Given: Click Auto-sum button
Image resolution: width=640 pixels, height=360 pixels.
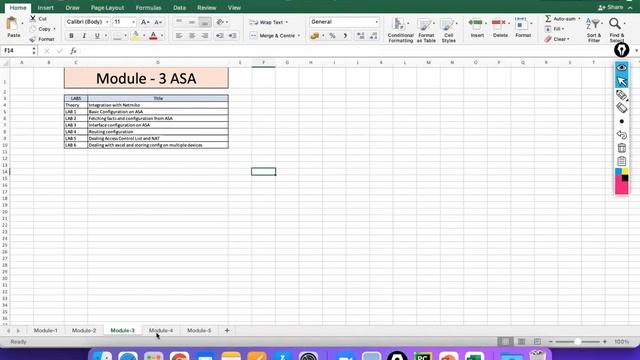Looking at the screenshot, I should tap(561, 19).
